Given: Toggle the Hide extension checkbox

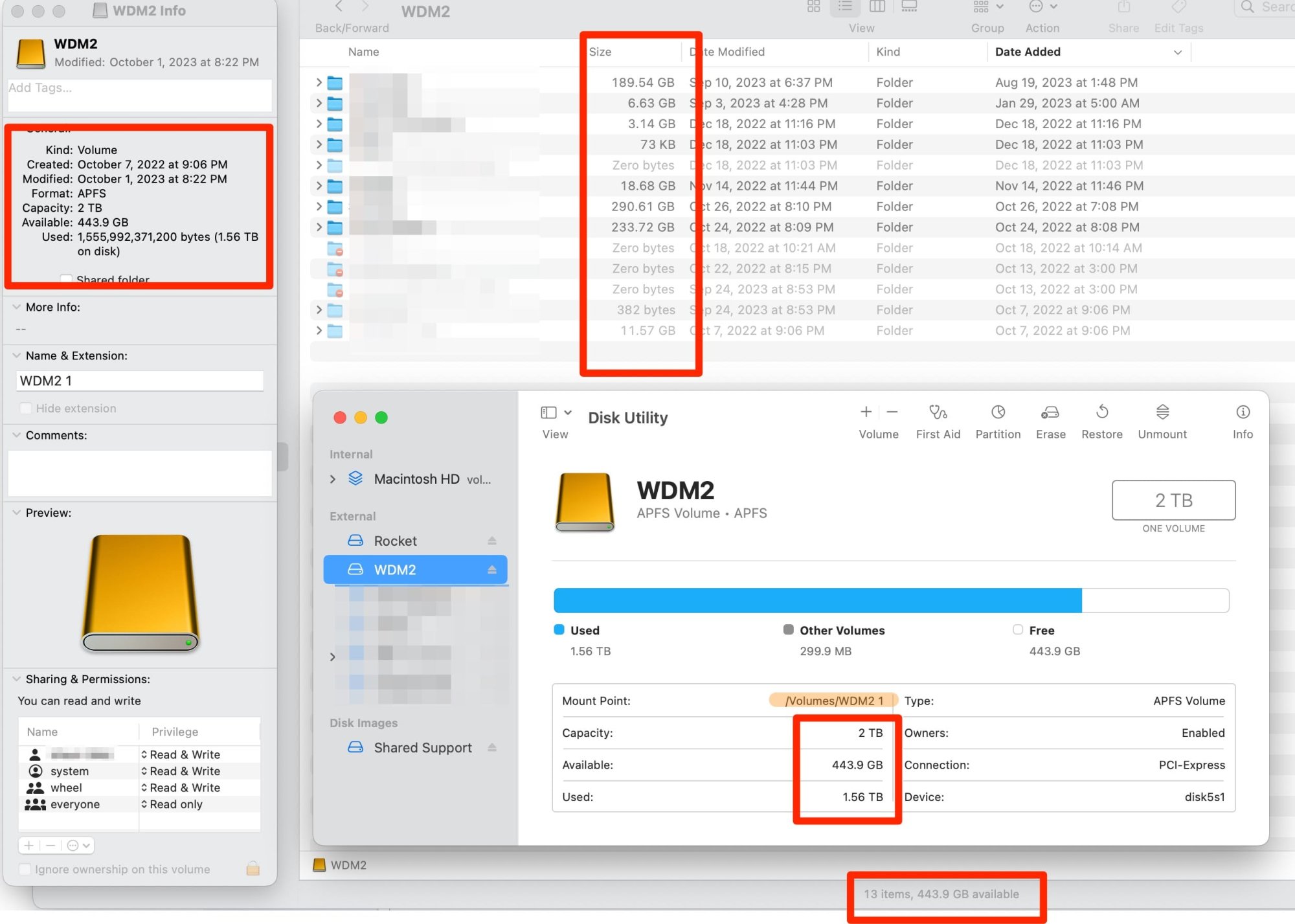Looking at the screenshot, I should point(26,409).
